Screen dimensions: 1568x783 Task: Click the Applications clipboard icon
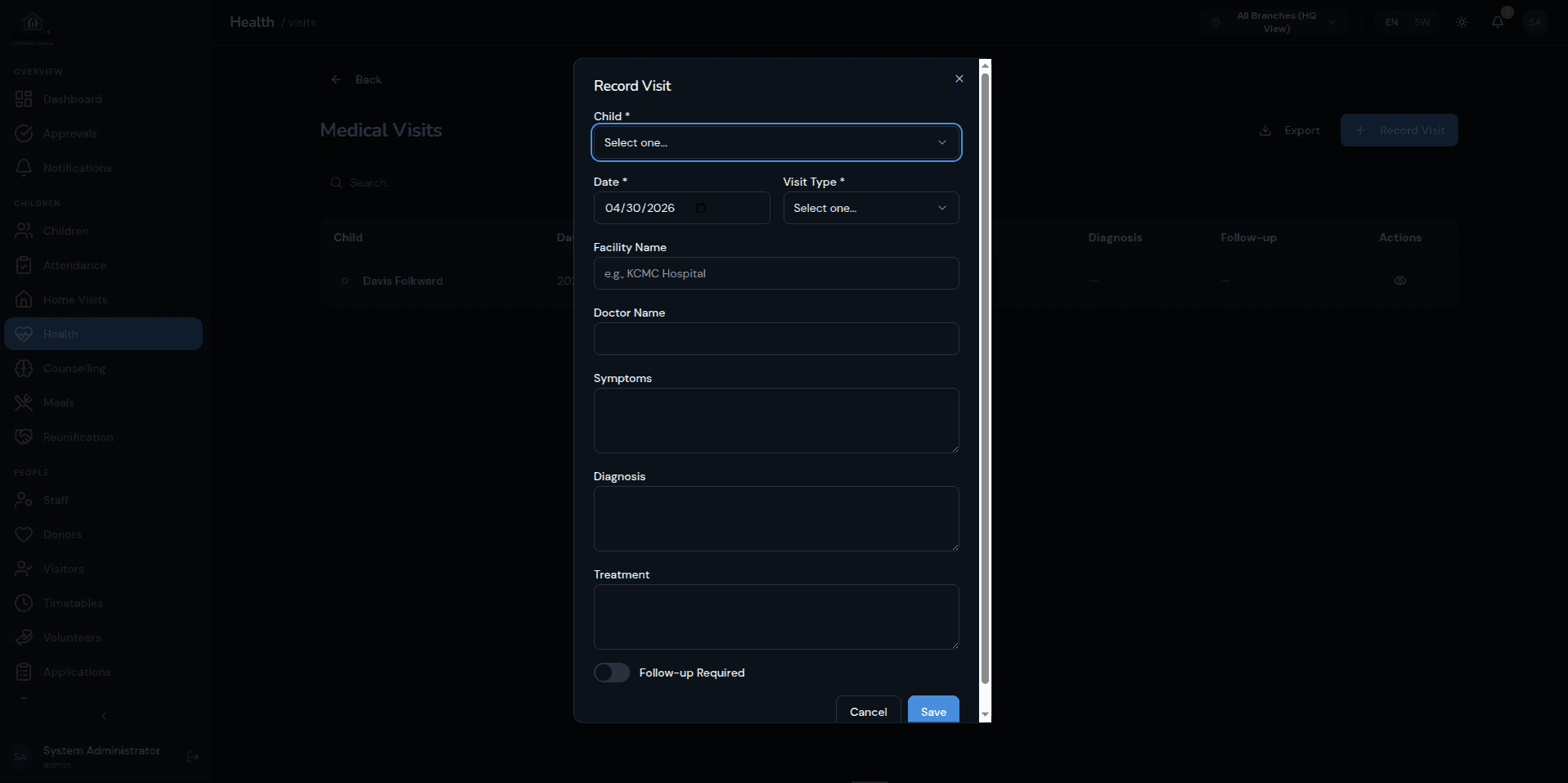coord(24,672)
